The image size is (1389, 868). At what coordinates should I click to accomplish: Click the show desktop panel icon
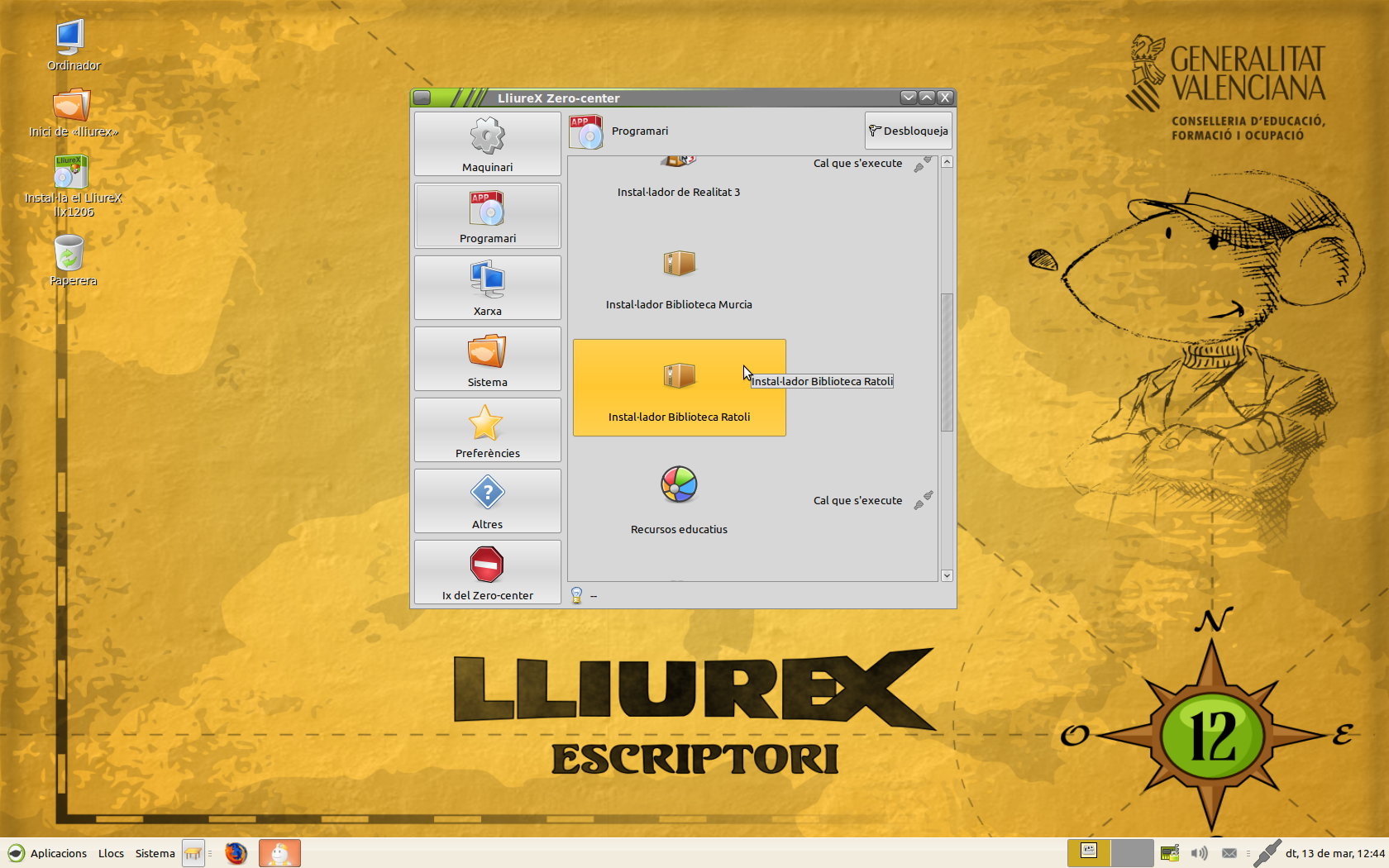(x=193, y=853)
